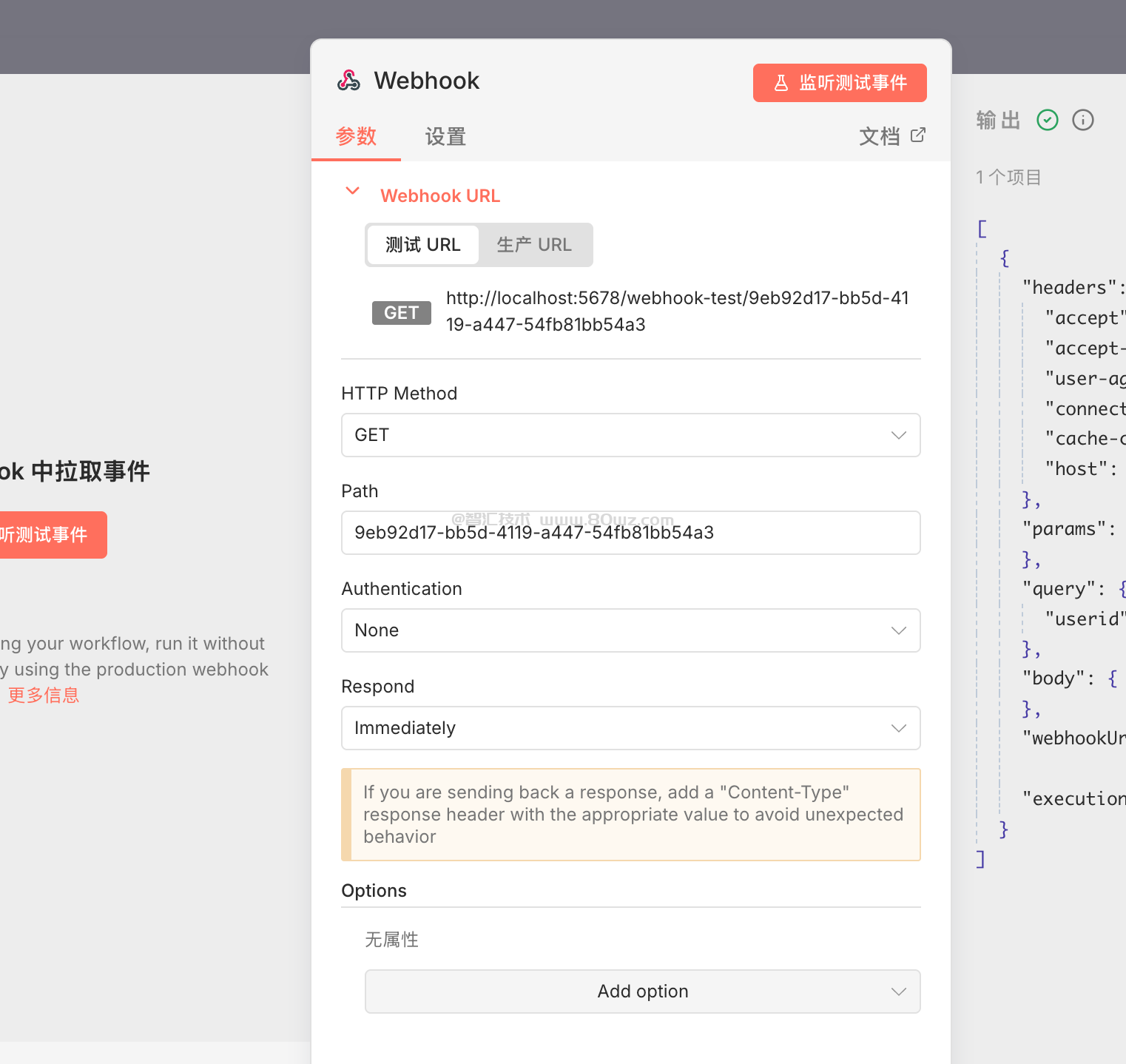Copy the webhook test URL text
The height and width of the screenshot is (1064, 1126).
677,312
